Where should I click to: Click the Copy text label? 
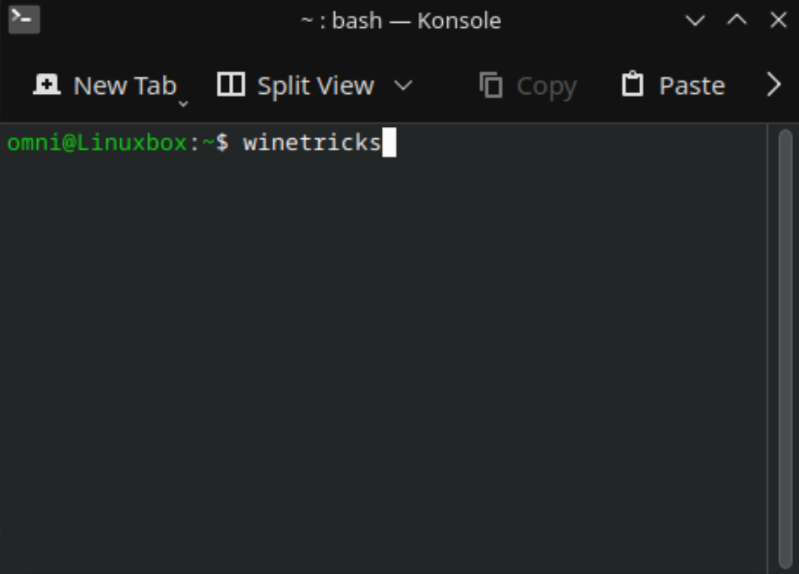pyautogui.click(x=546, y=86)
